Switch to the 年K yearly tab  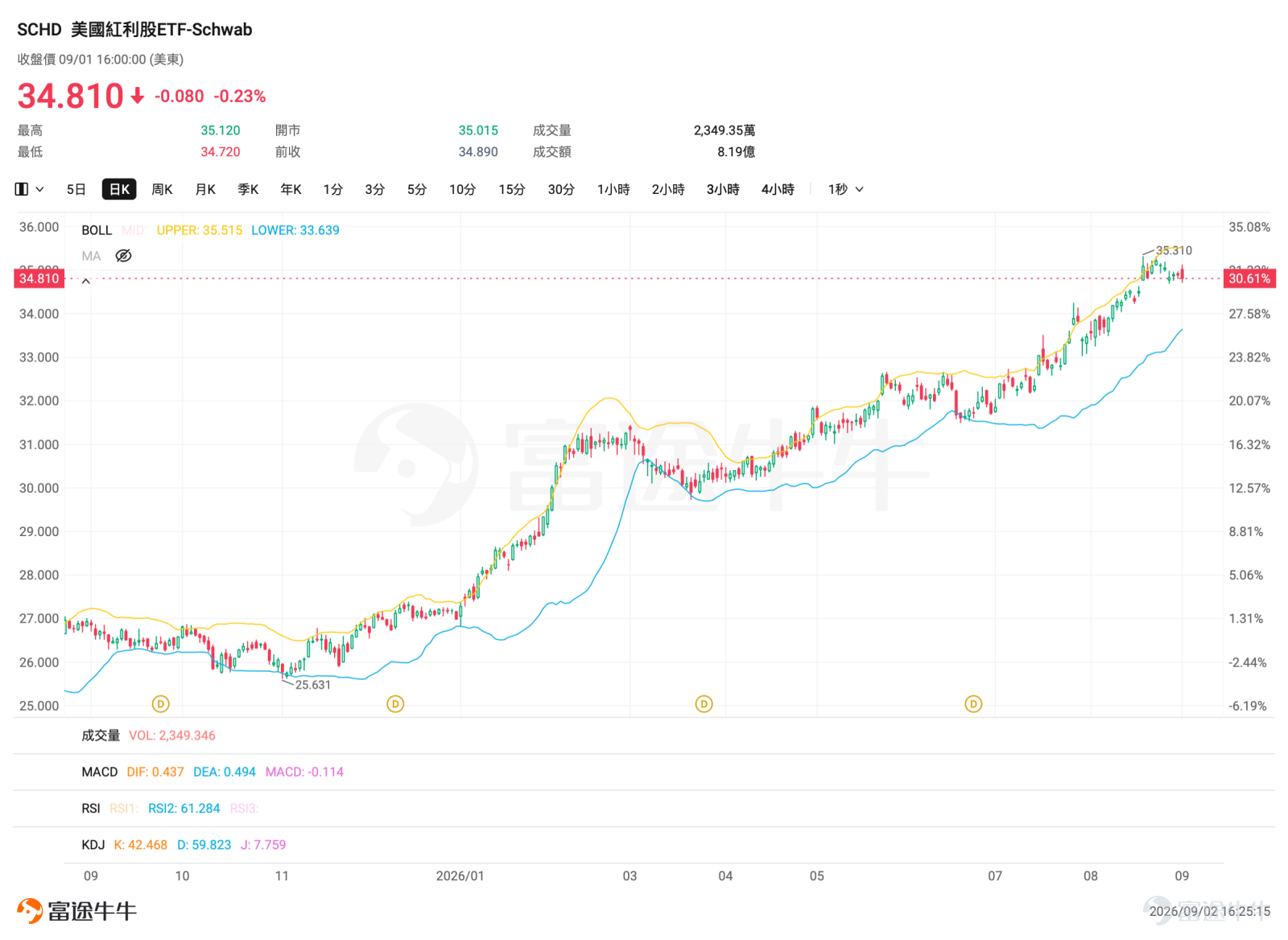(291, 189)
